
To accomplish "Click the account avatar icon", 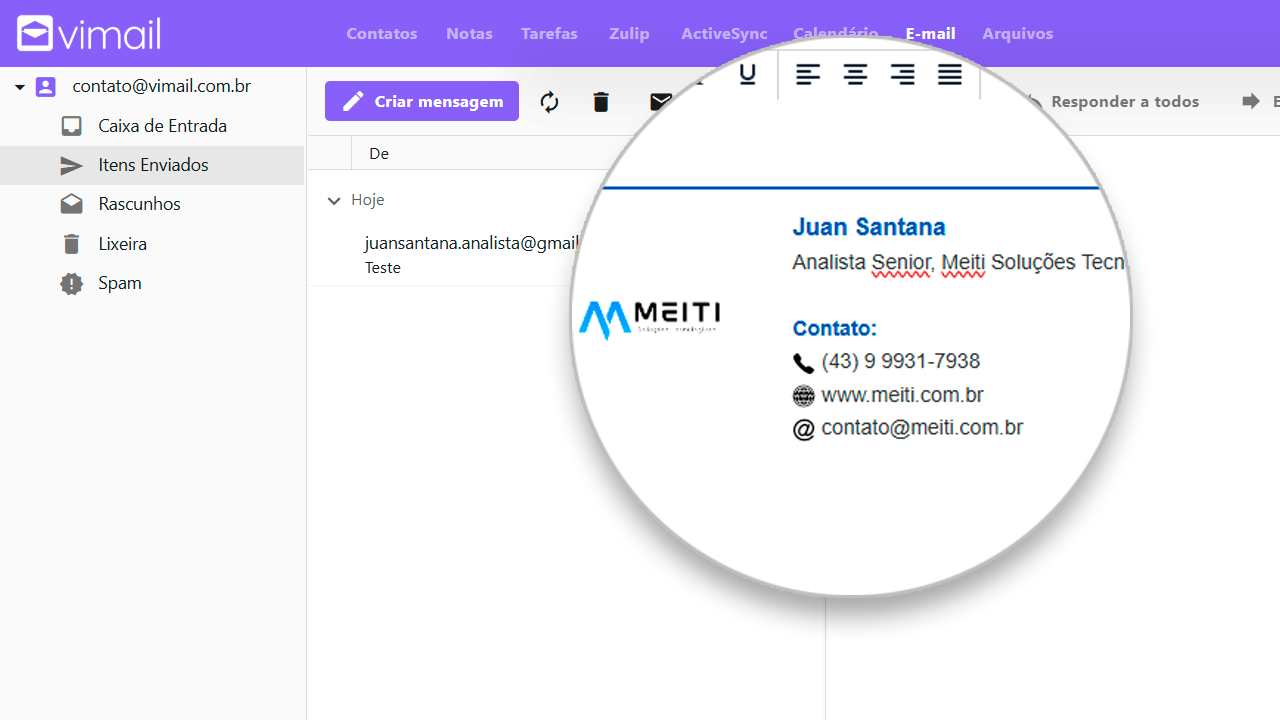I will 46,87.
